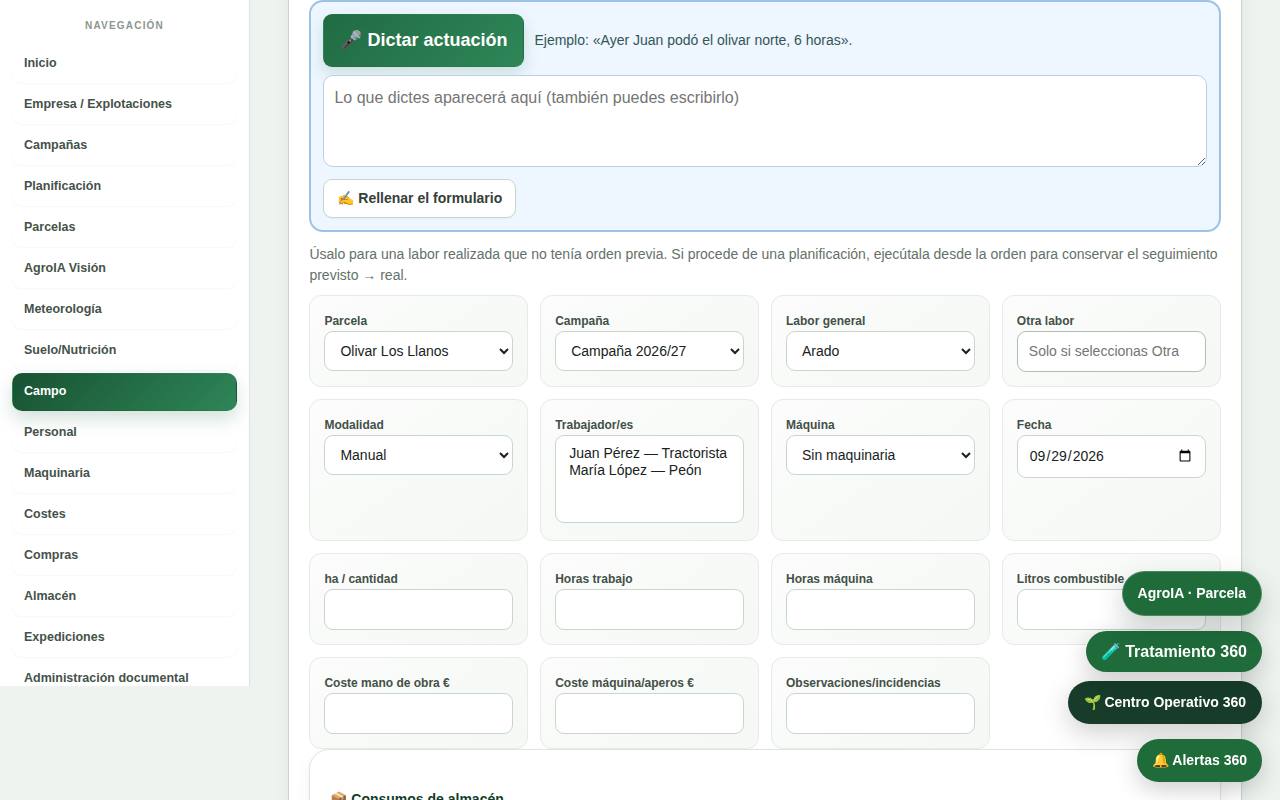Open Expediciones in navigation
Image resolution: width=1280 pixels, height=800 pixels.
coord(124,637)
